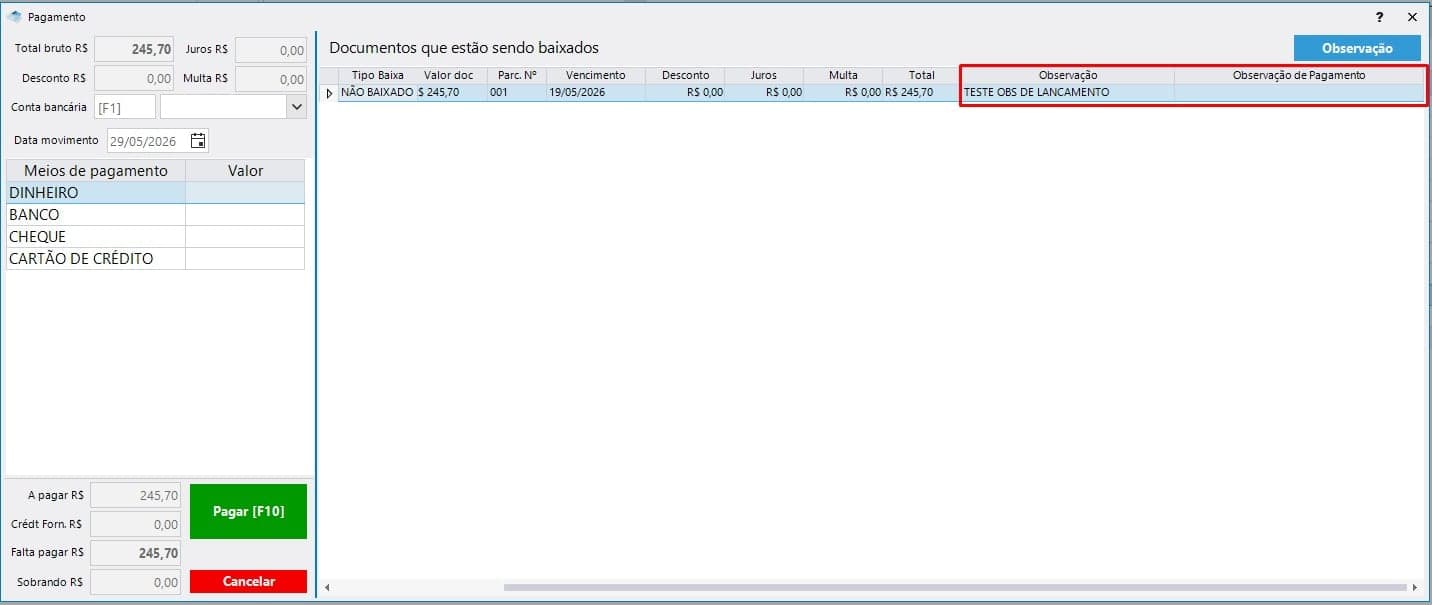The height and width of the screenshot is (605, 1432).
Task: Click the Data movimento date field
Action: 158,141
